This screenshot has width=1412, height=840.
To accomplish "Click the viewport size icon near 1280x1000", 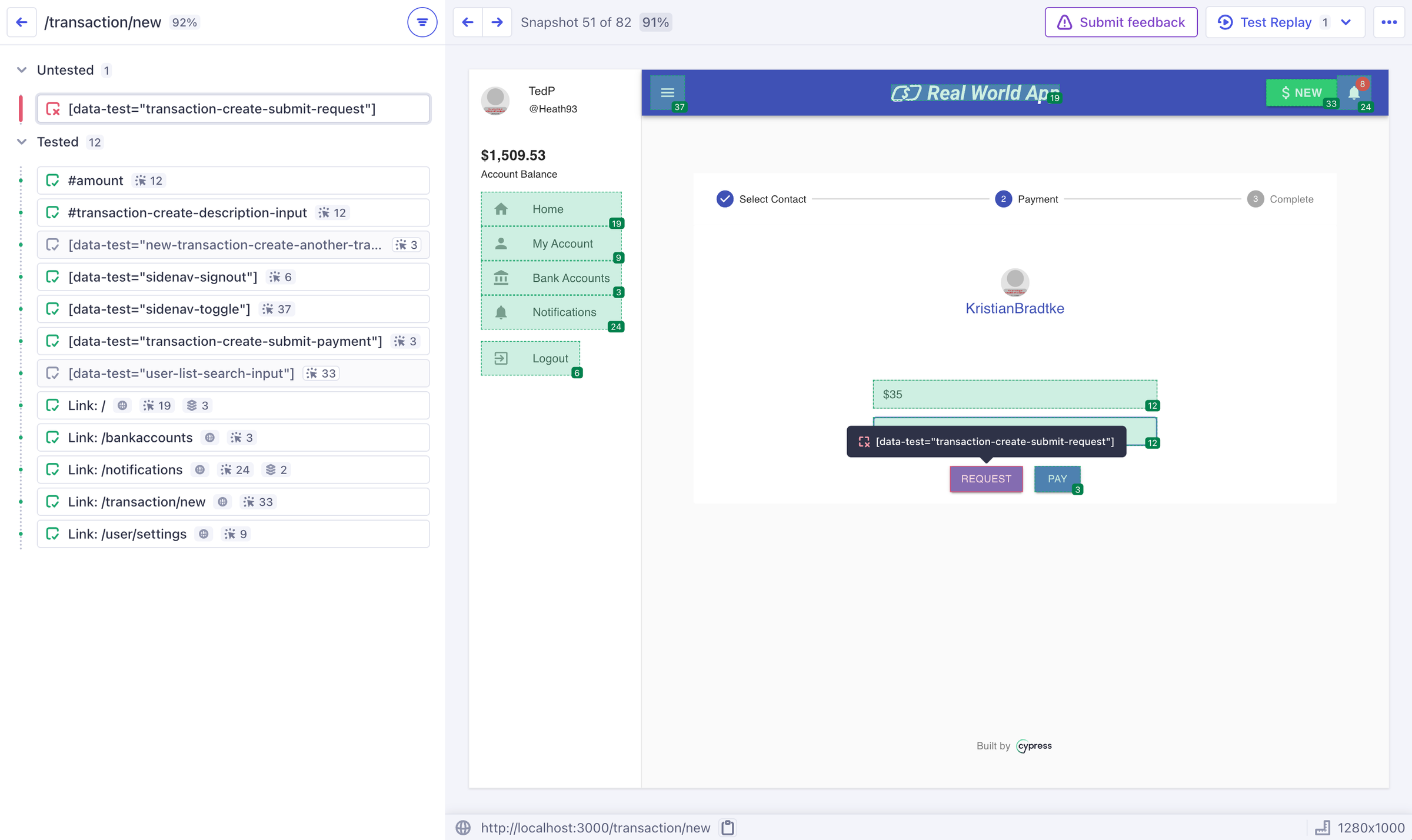I will click(1323, 828).
